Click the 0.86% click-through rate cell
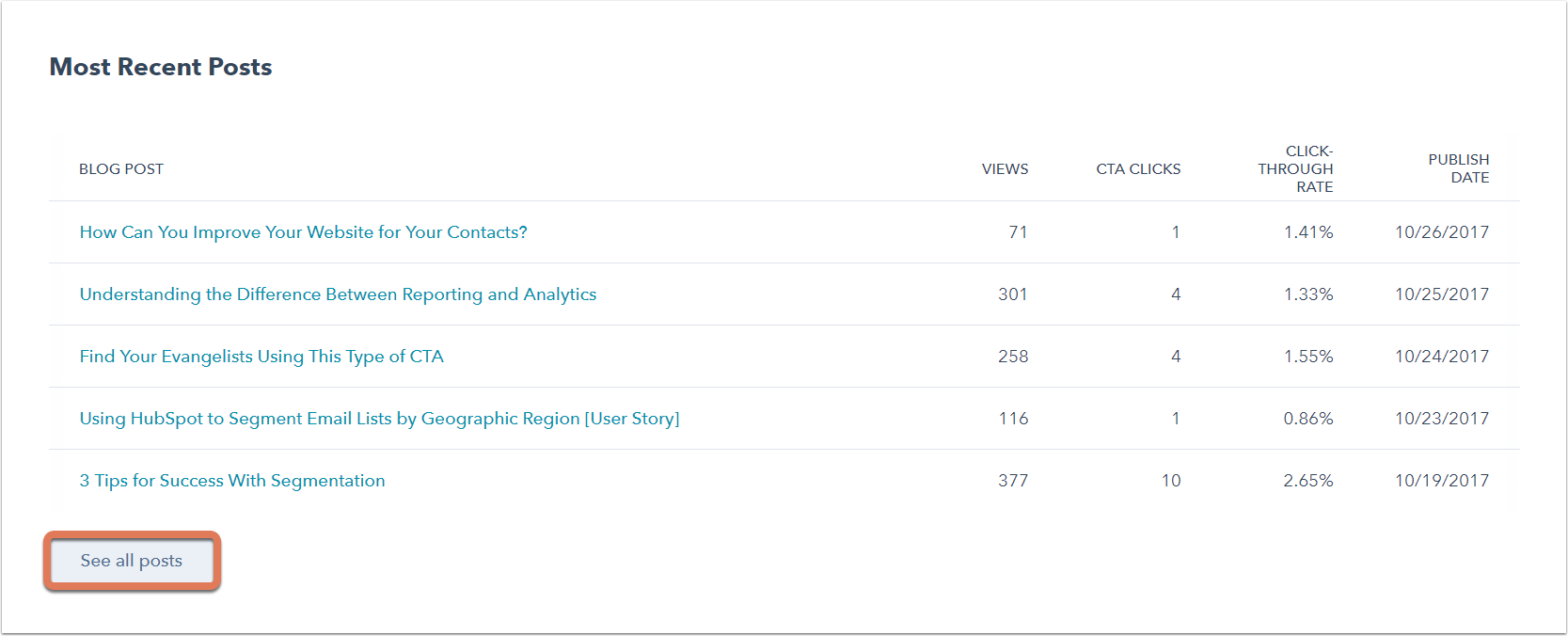 (x=1308, y=419)
